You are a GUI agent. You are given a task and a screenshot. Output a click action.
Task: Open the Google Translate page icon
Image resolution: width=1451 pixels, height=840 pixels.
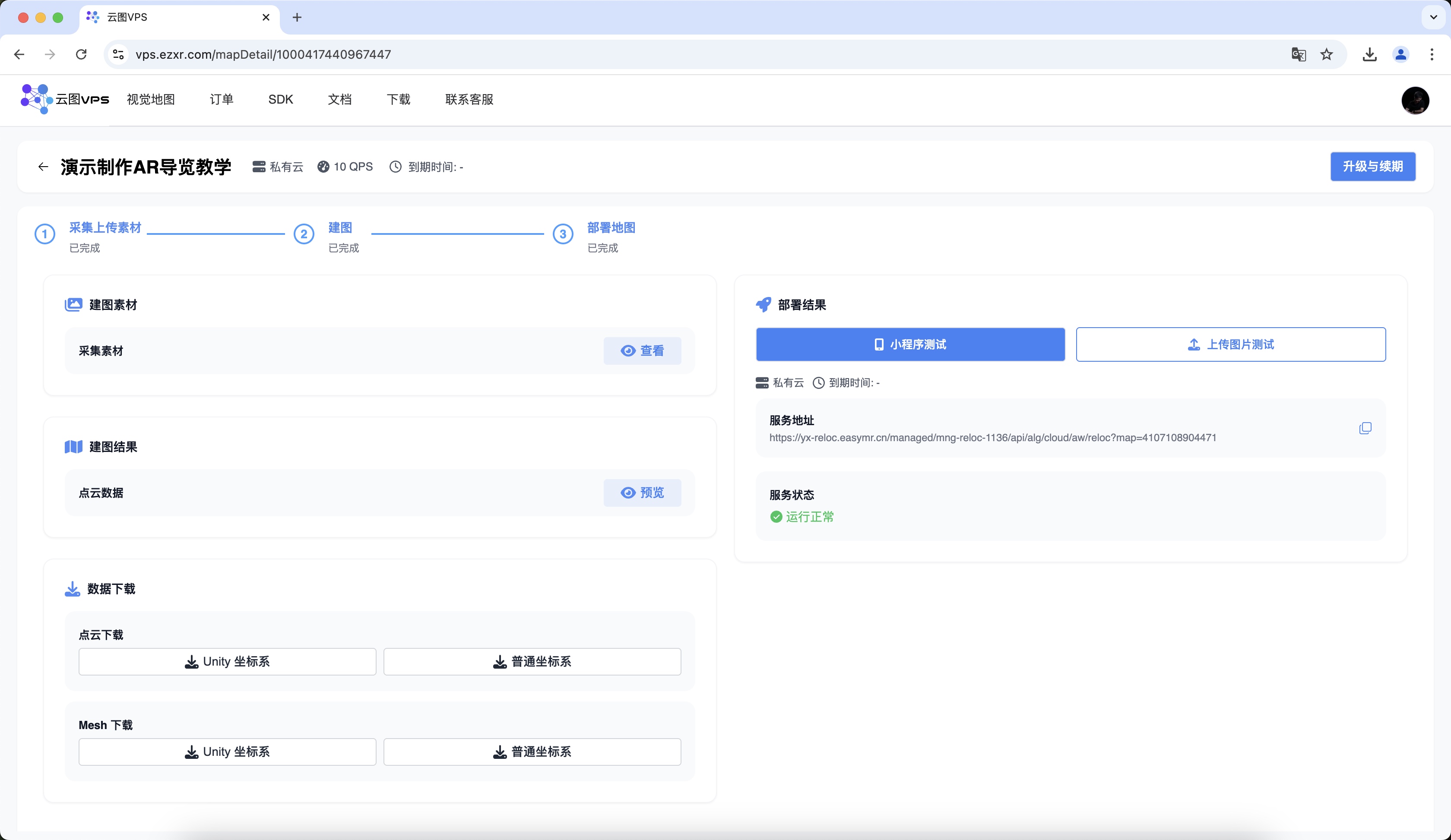click(1299, 54)
